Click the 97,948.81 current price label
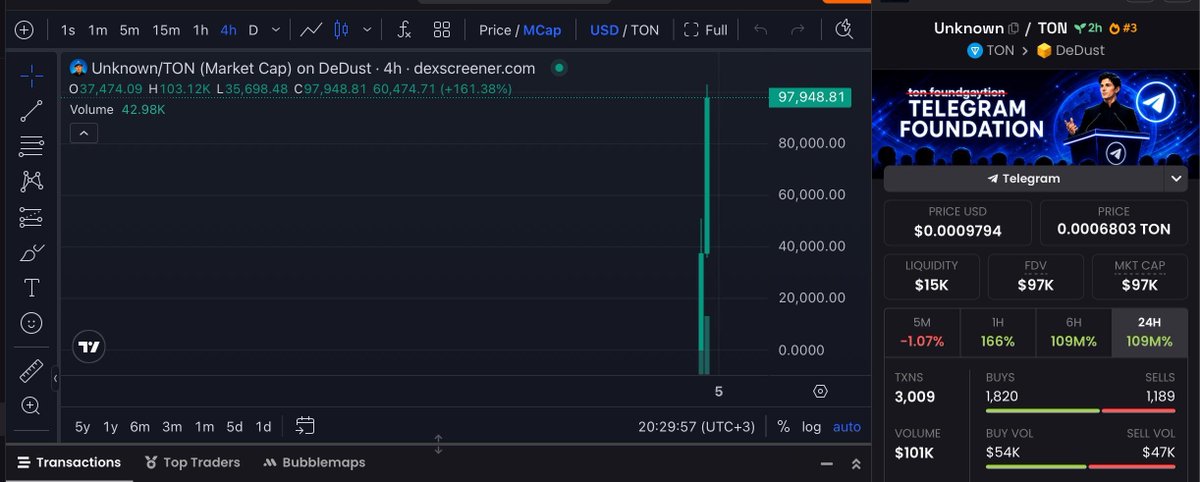The image size is (1200, 482). (x=810, y=97)
